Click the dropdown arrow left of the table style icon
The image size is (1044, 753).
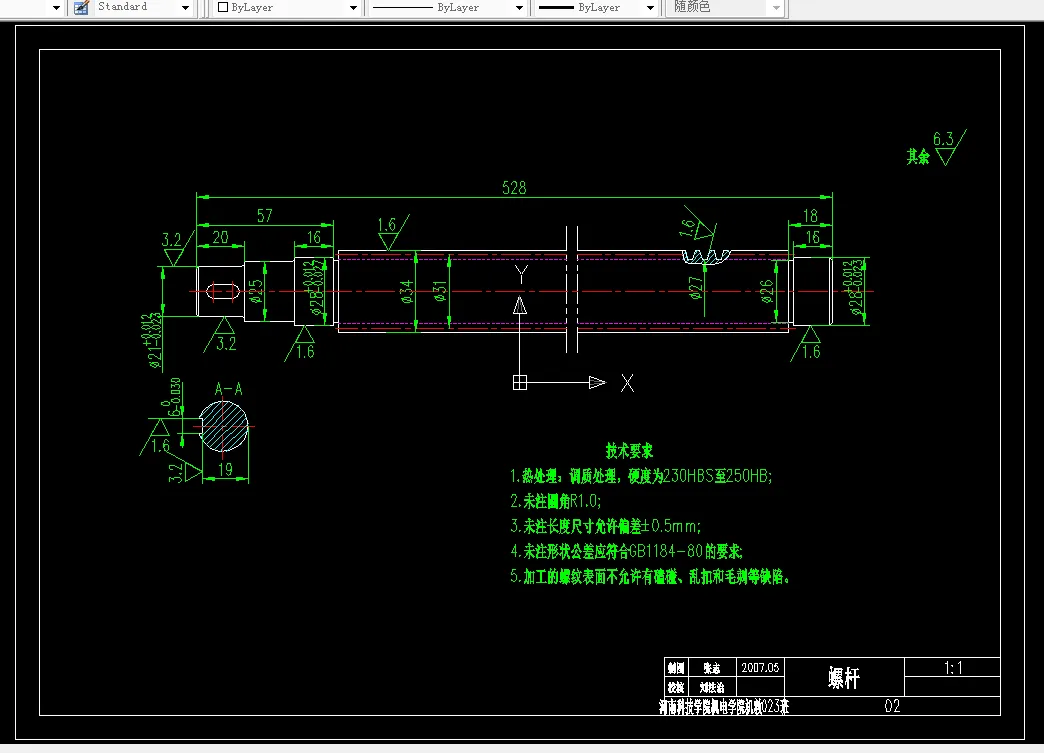(x=56, y=8)
